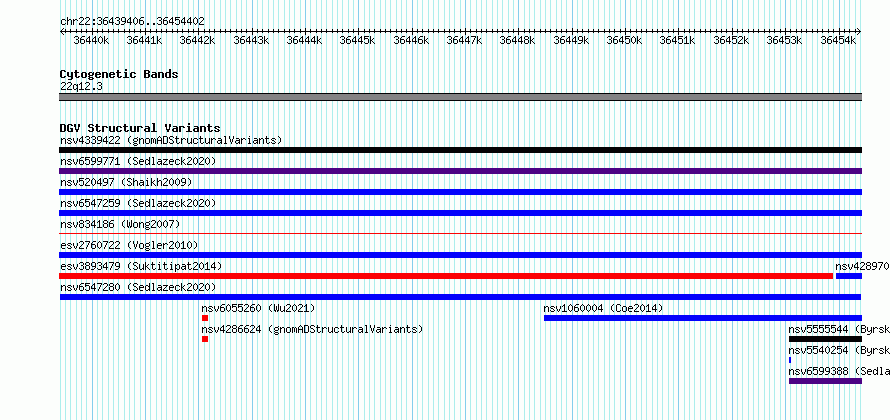Open the nsv1060004 (Coe2014) label

point(603,308)
